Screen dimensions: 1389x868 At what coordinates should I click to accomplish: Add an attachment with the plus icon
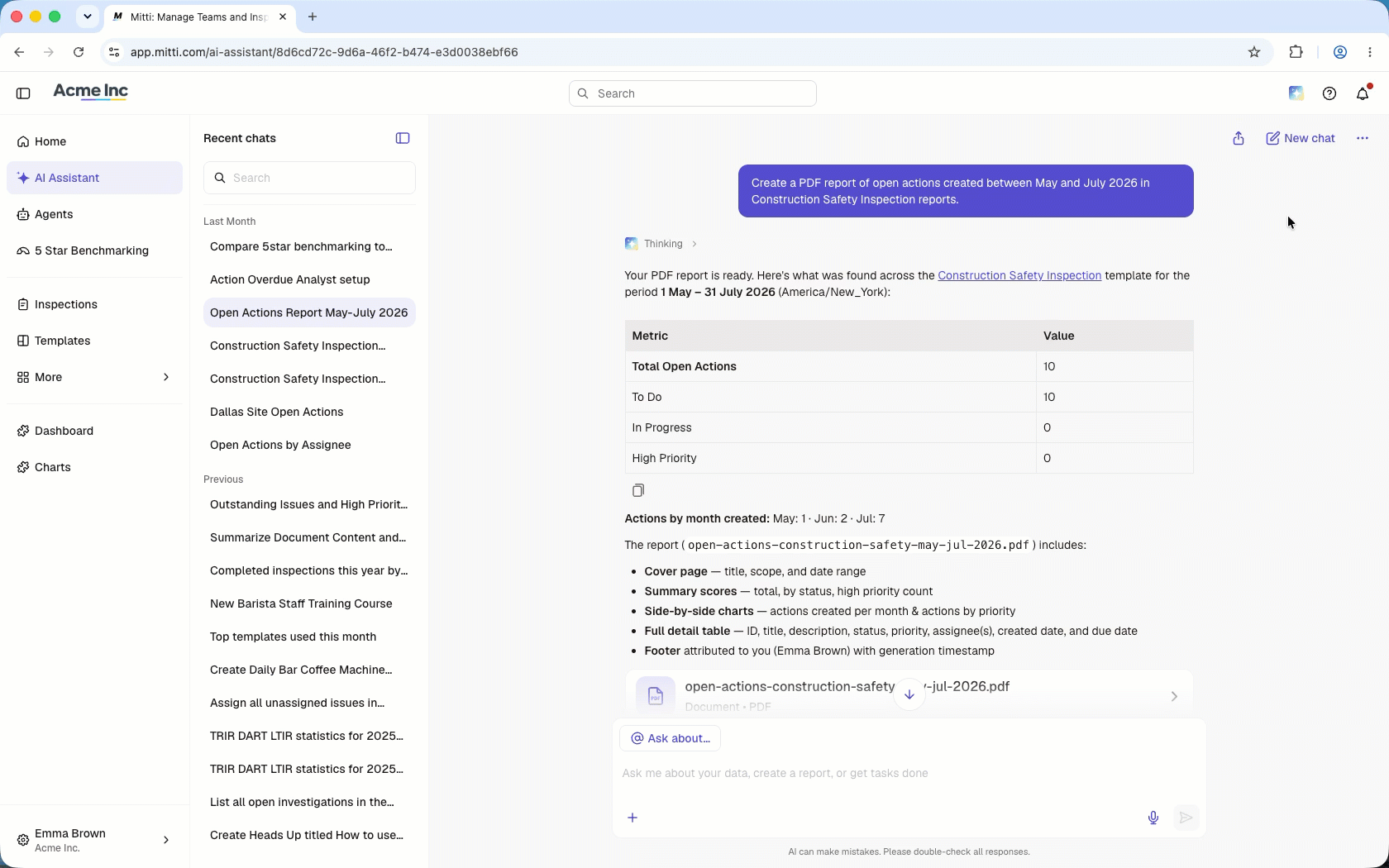click(632, 818)
